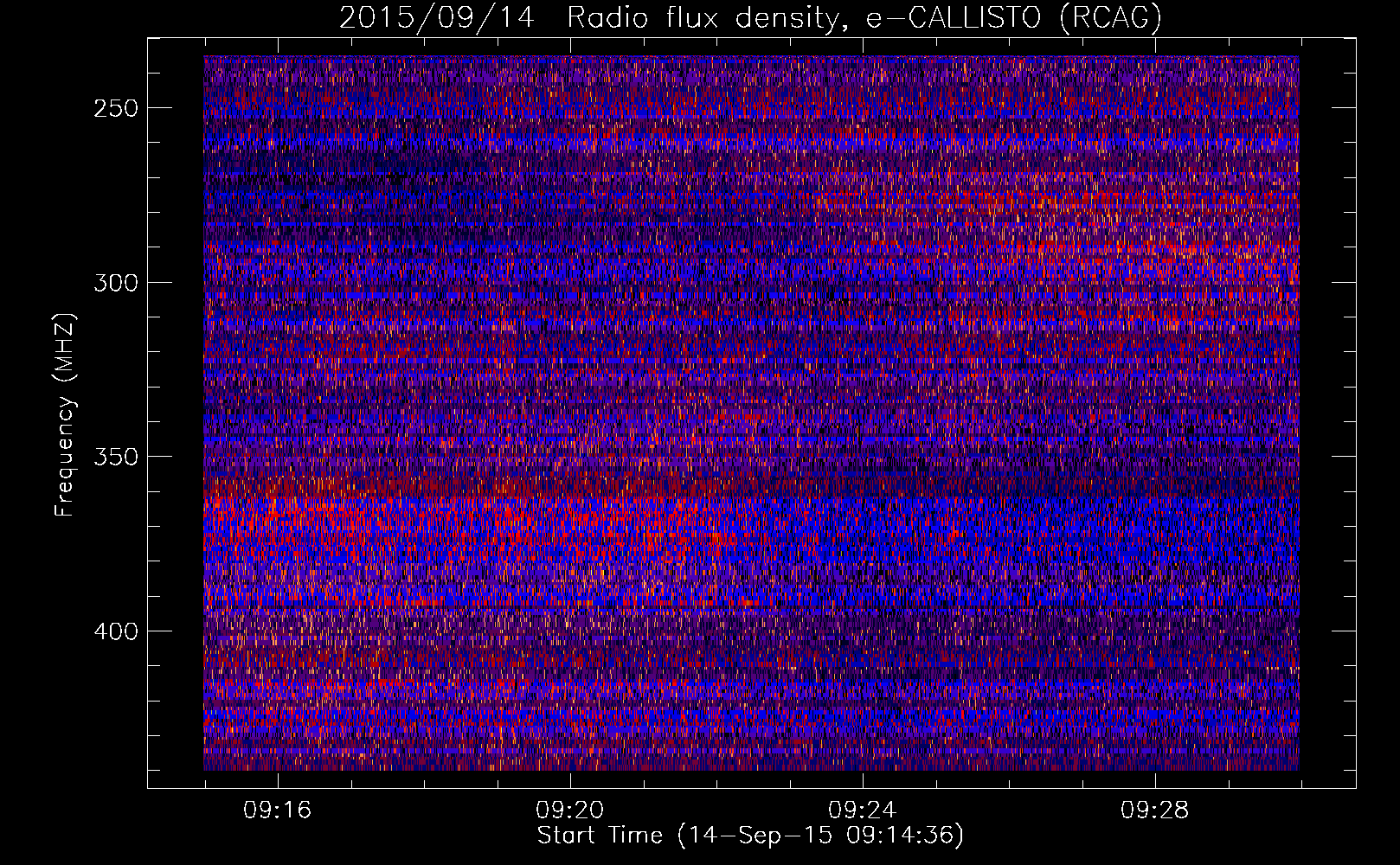
Task: Select the 'Start Time (14-Sep-15 09:14:36)' label
Action: point(750,836)
